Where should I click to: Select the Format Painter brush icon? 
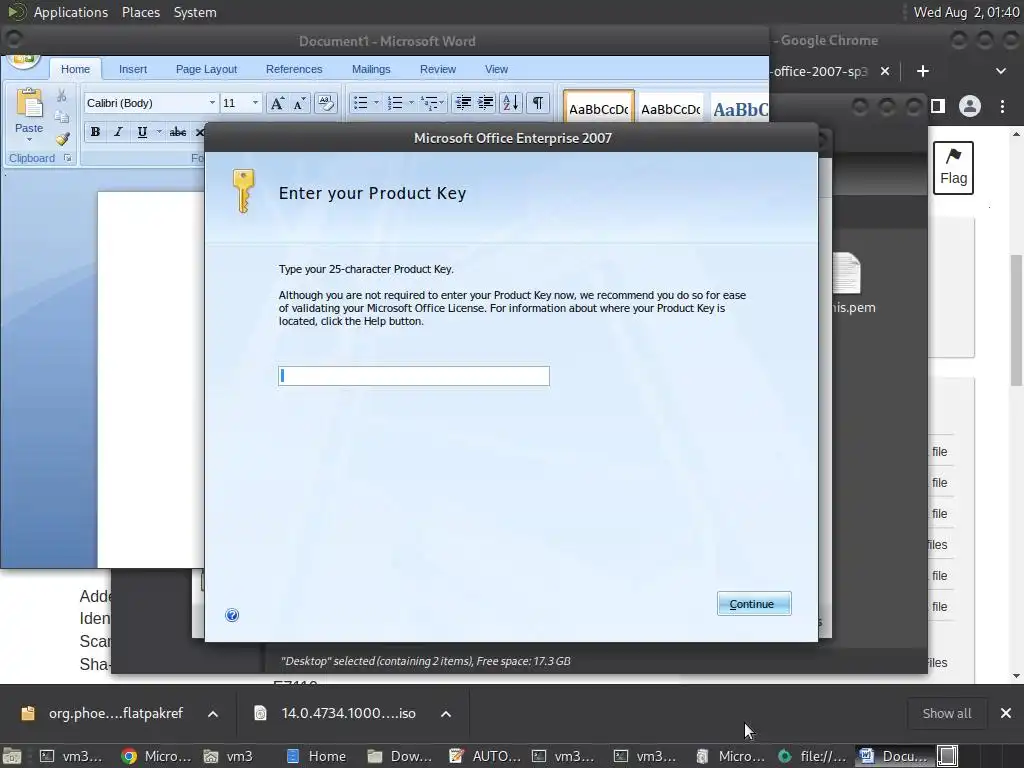(62, 138)
